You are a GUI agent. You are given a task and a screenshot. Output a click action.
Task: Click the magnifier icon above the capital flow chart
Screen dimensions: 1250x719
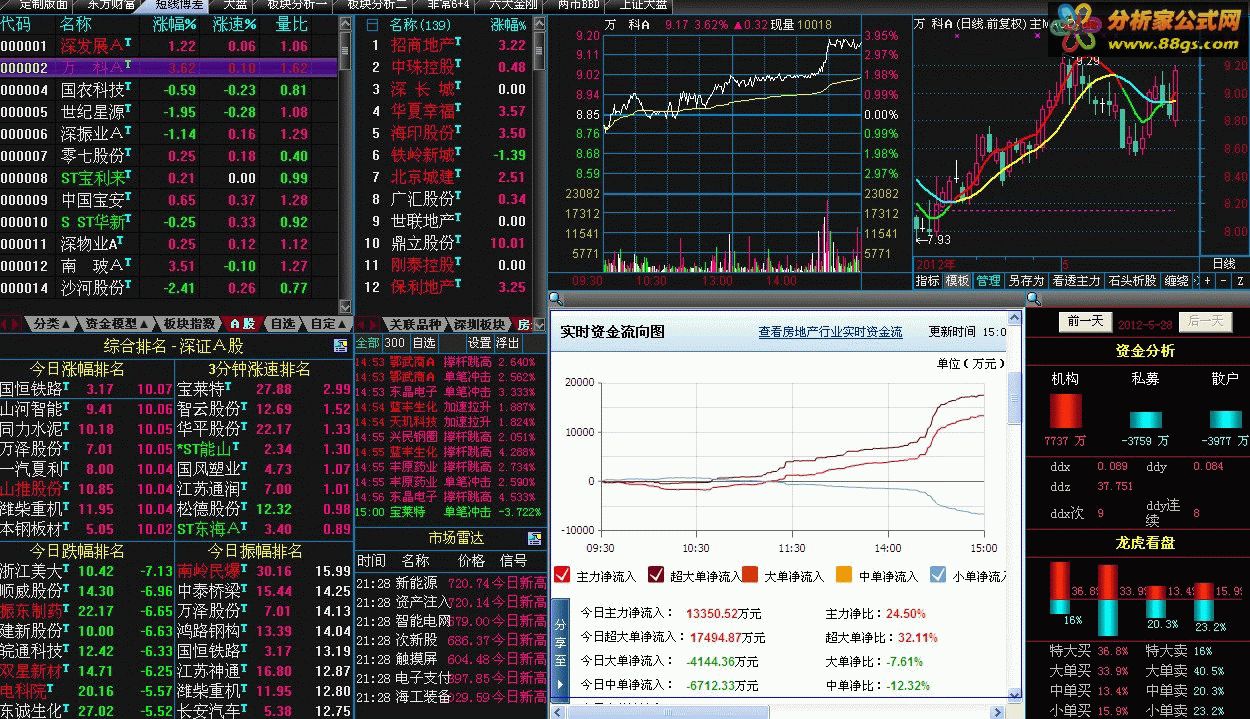point(556,298)
